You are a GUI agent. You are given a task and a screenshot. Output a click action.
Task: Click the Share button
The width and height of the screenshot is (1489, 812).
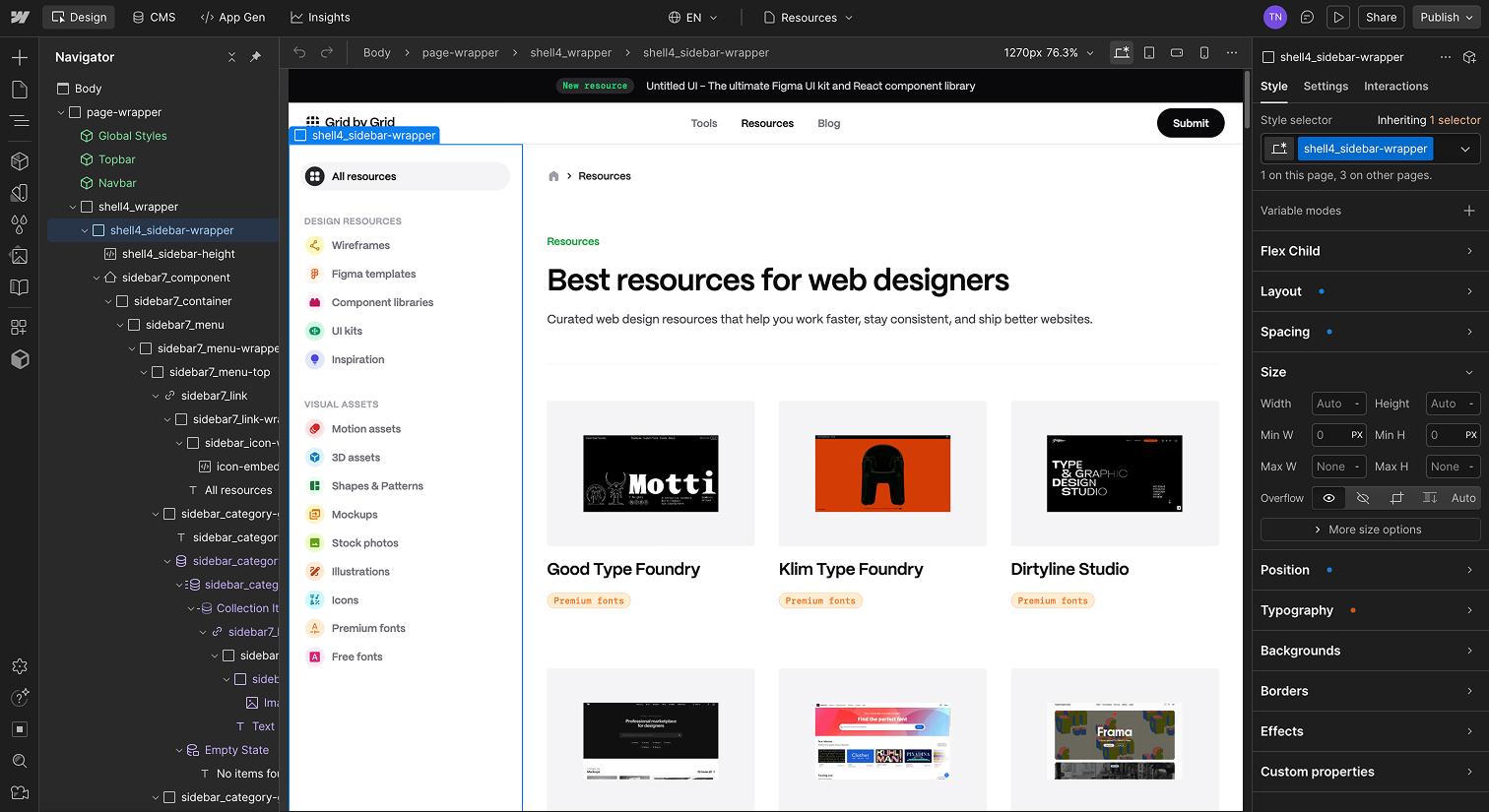pos(1381,17)
